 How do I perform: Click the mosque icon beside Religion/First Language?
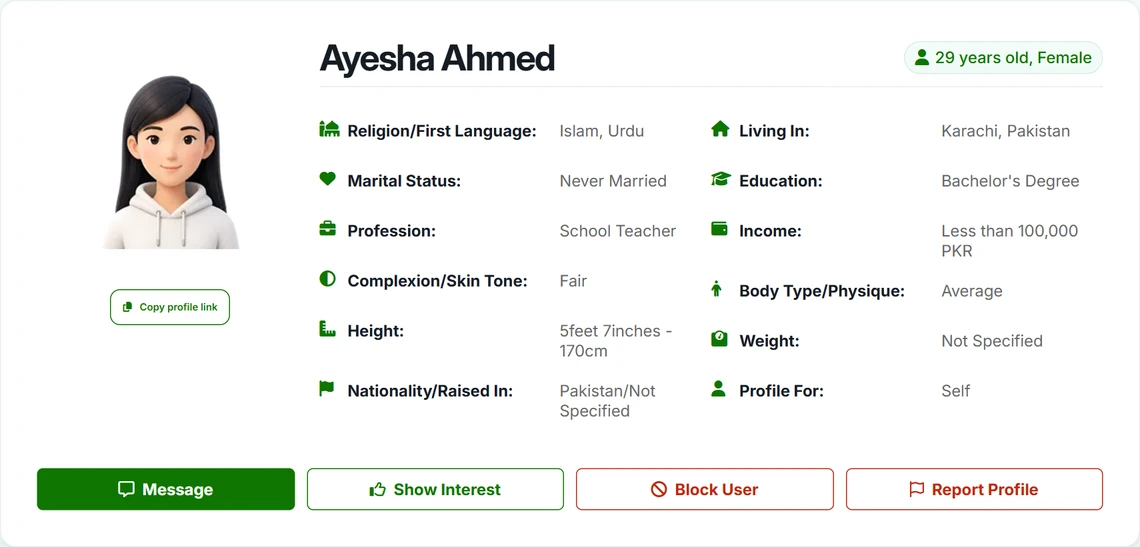click(329, 129)
